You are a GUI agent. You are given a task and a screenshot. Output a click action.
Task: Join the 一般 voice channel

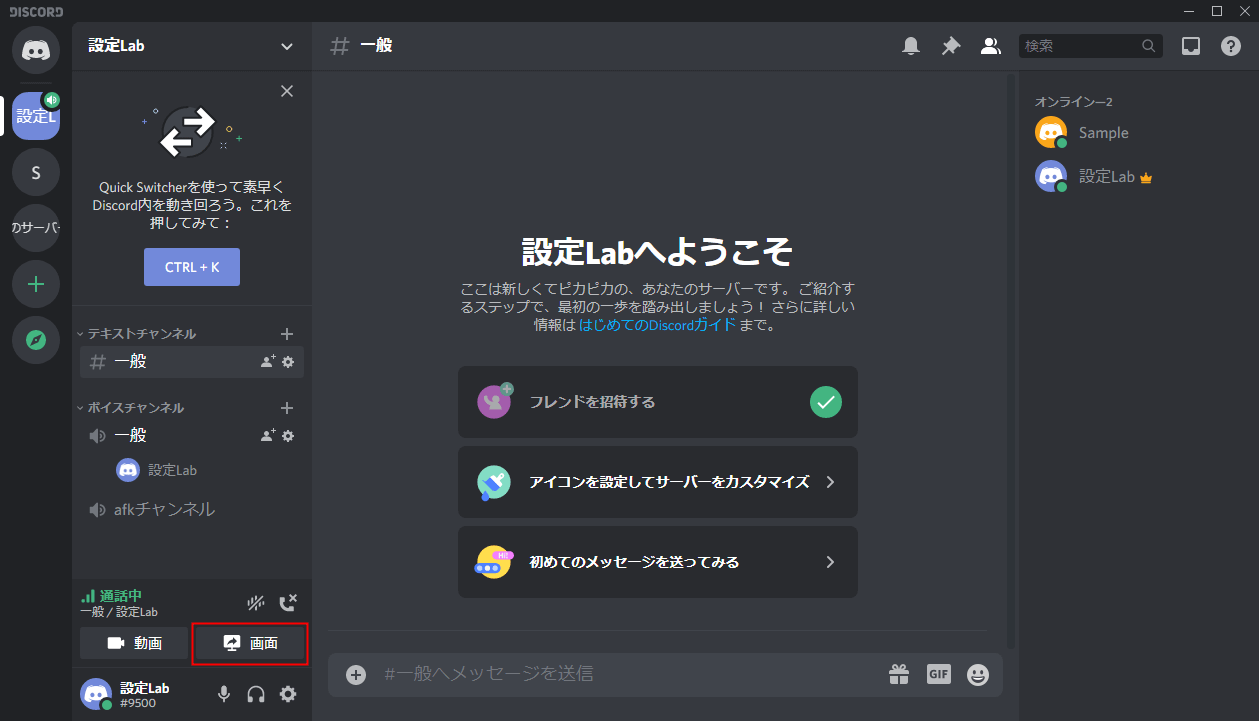192,436
